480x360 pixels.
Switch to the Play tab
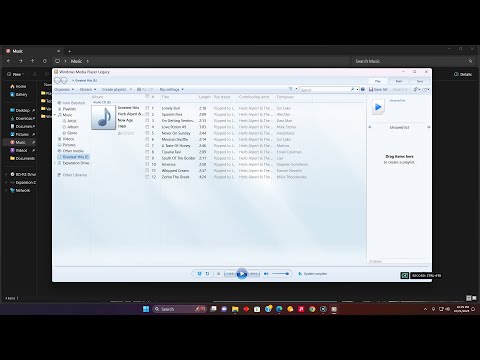(x=378, y=81)
